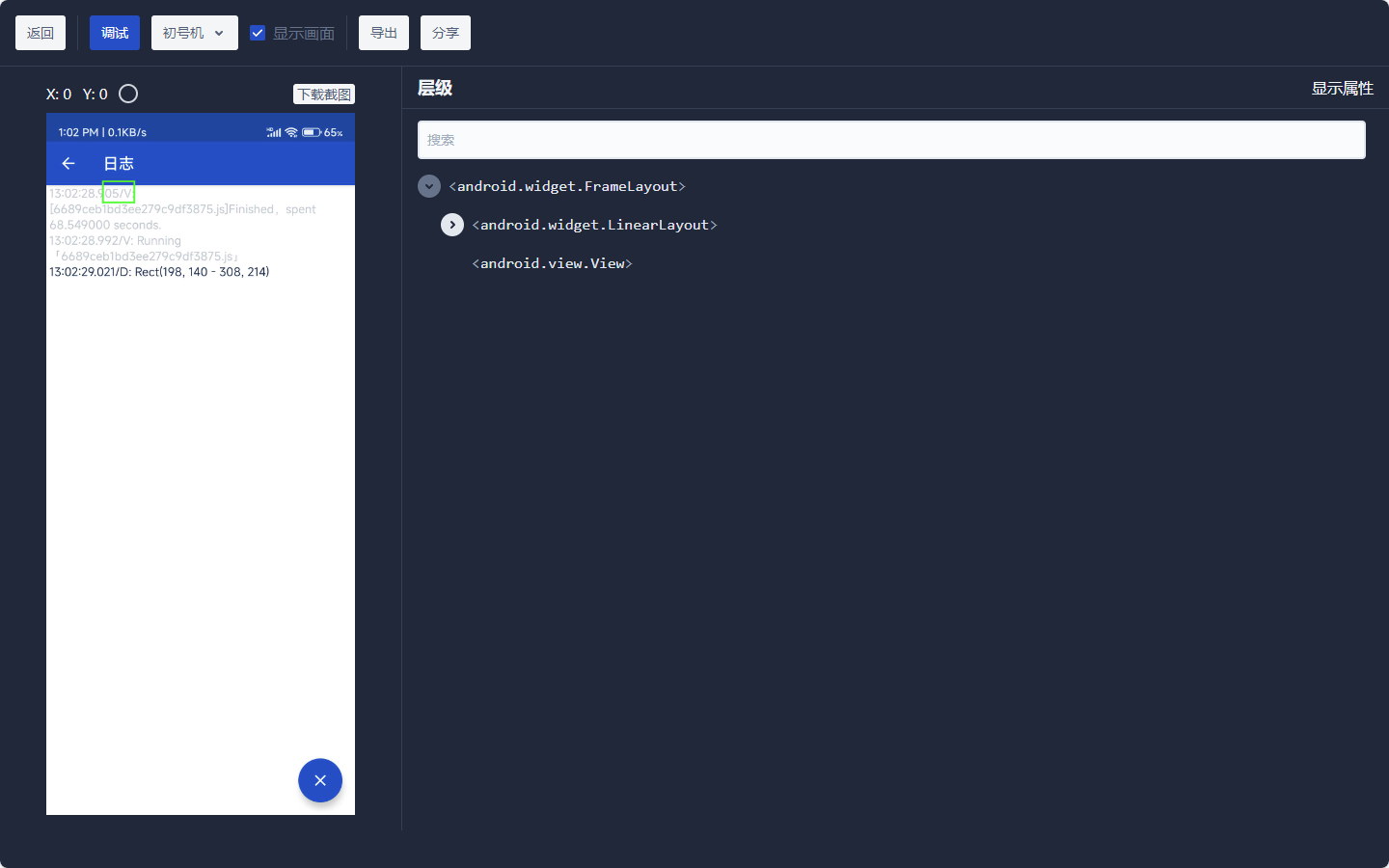The height and width of the screenshot is (868, 1389).
Task: Click the 1:02 PM time in status bar
Action: click(78, 132)
